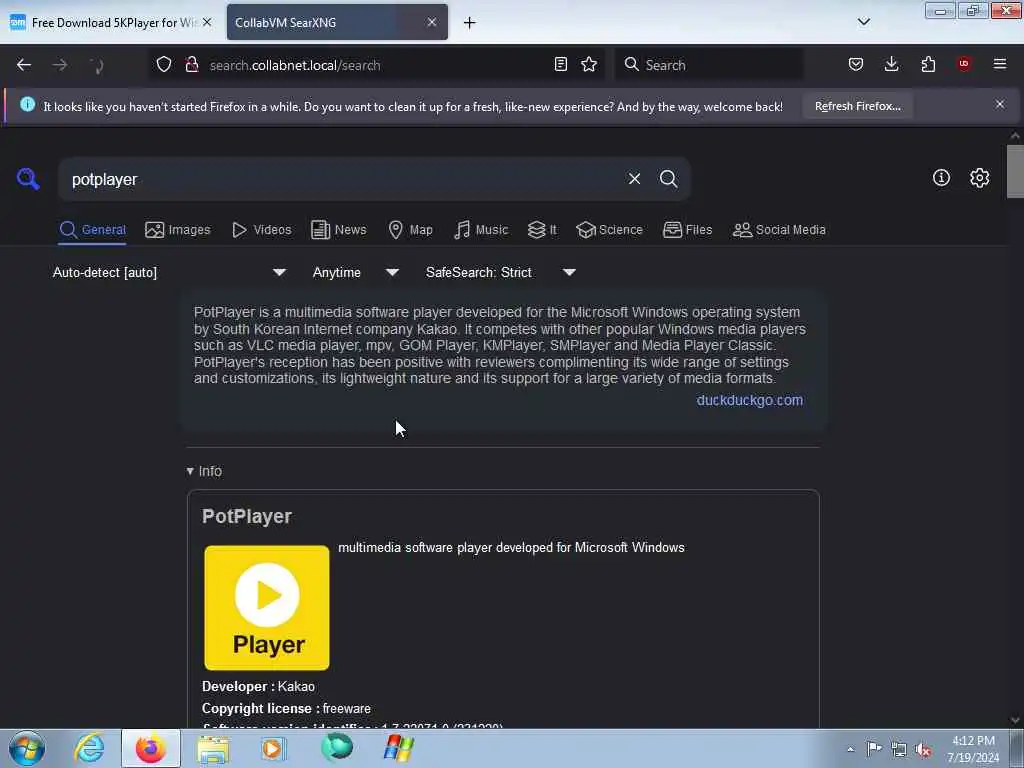Toggle reader view icon in address bar
Viewport: 1024px width, 768px height.
pyautogui.click(x=560, y=64)
